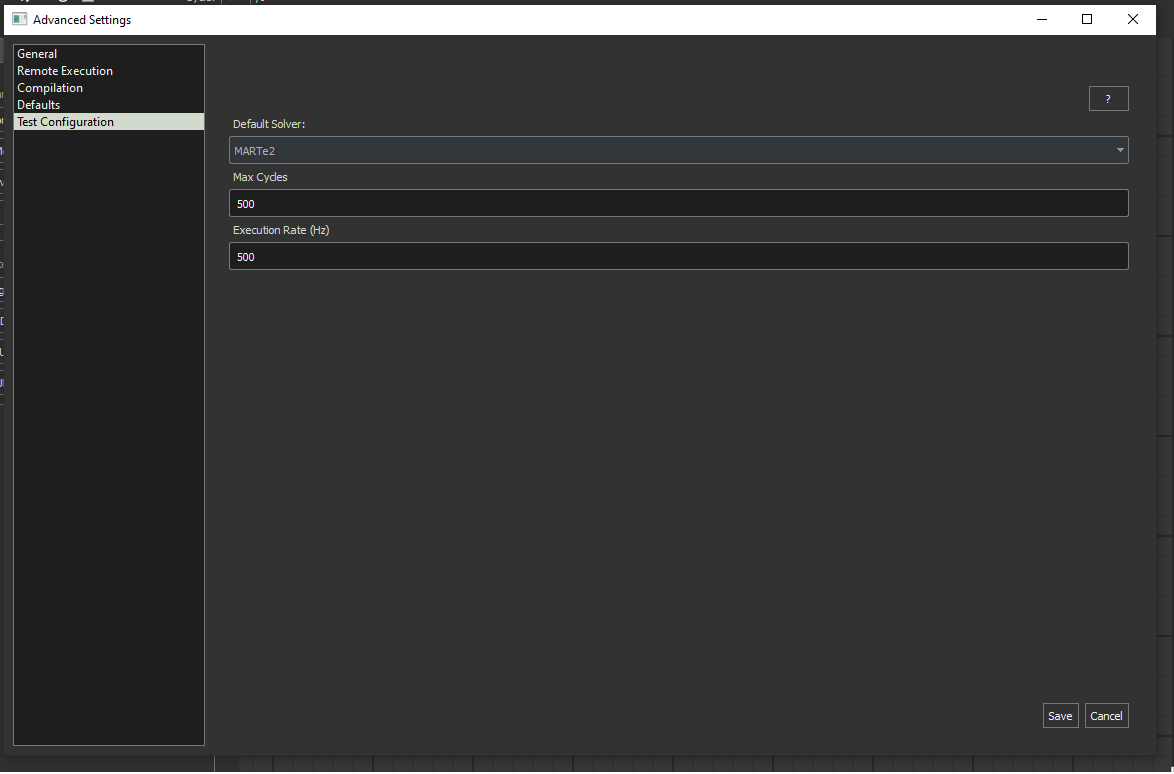Click the Max Cycles input field
The height and width of the screenshot is (774, 1174).
coord(678,204)
